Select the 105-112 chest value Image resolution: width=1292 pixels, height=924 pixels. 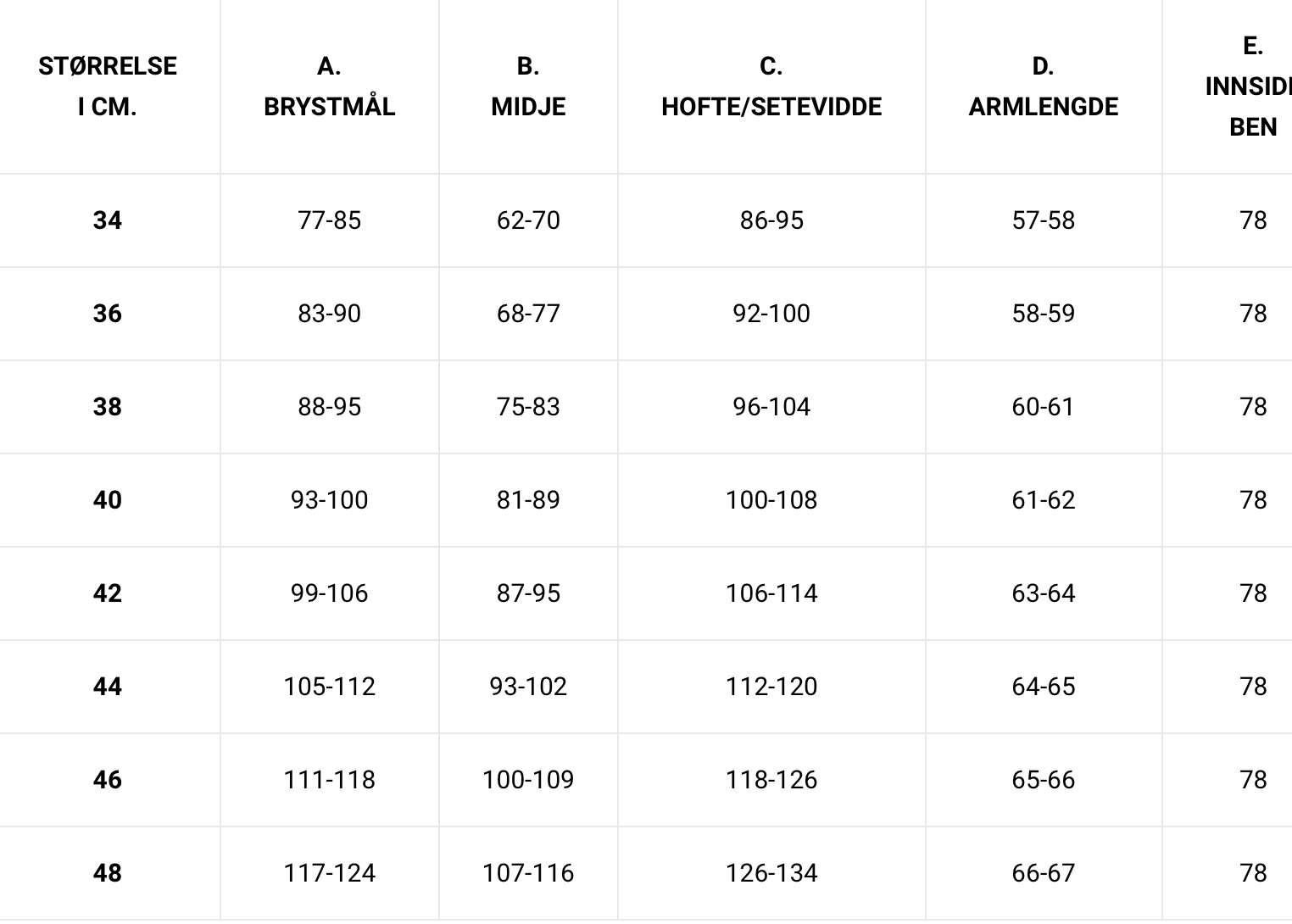coord(330,687)
